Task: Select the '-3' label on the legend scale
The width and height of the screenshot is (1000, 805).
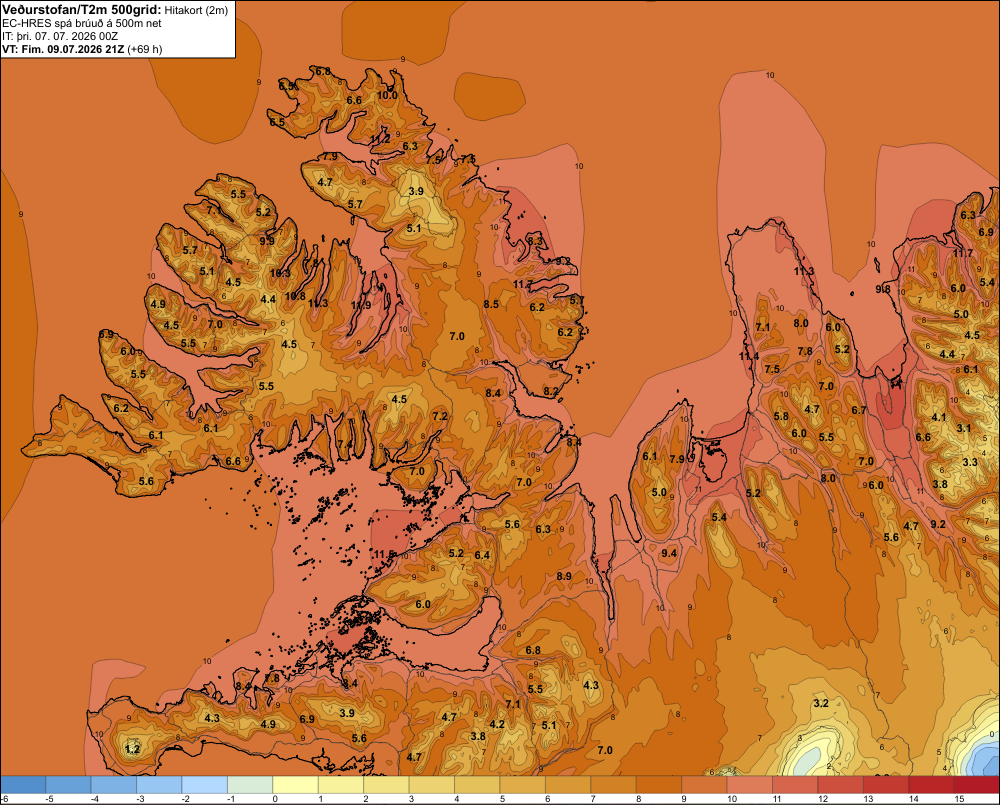Action: [140, 799]
